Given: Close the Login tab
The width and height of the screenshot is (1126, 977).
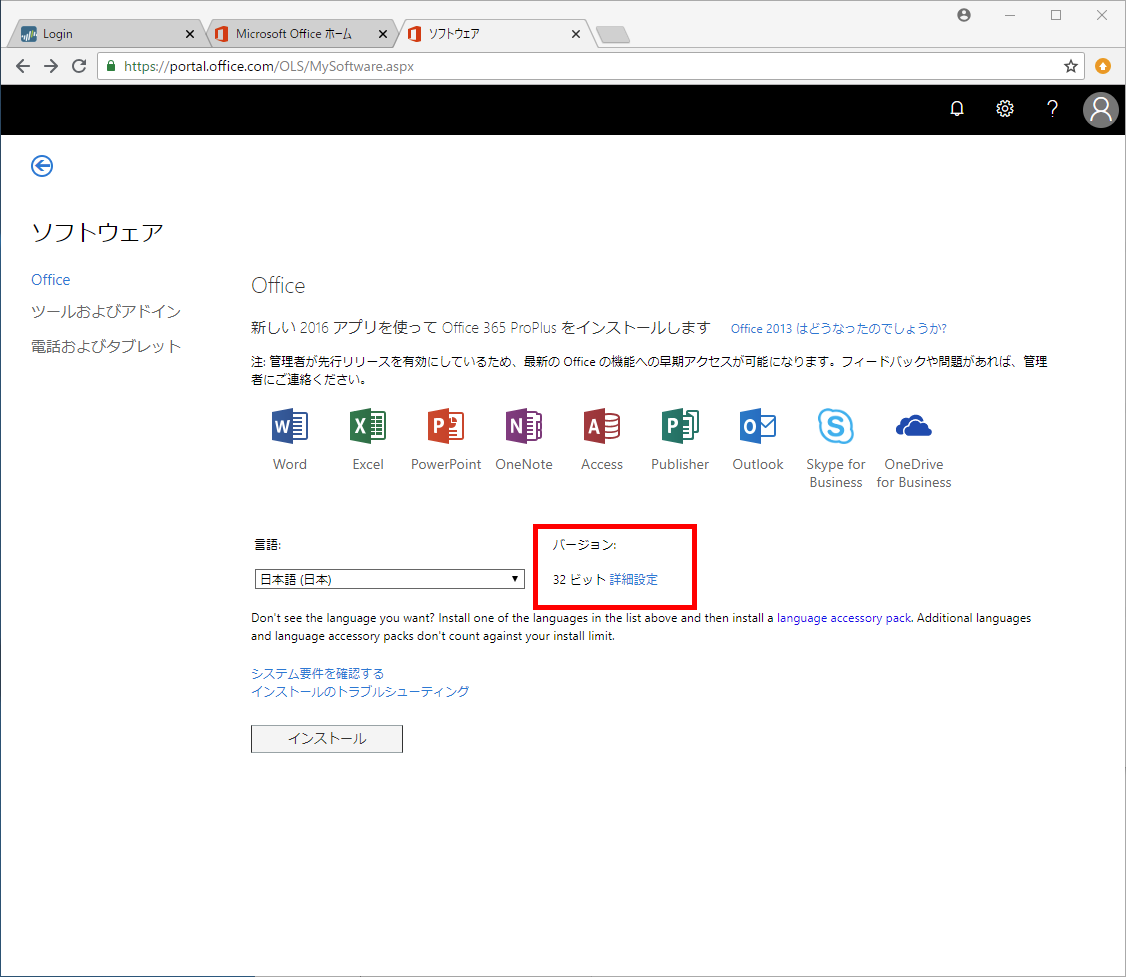Looking at the screenshot, I should coord(190,34).
